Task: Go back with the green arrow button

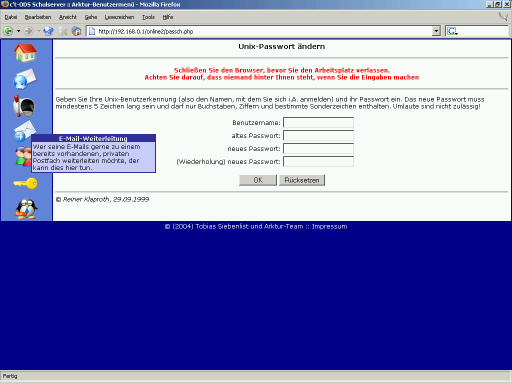Action: [x=8, y=31]
